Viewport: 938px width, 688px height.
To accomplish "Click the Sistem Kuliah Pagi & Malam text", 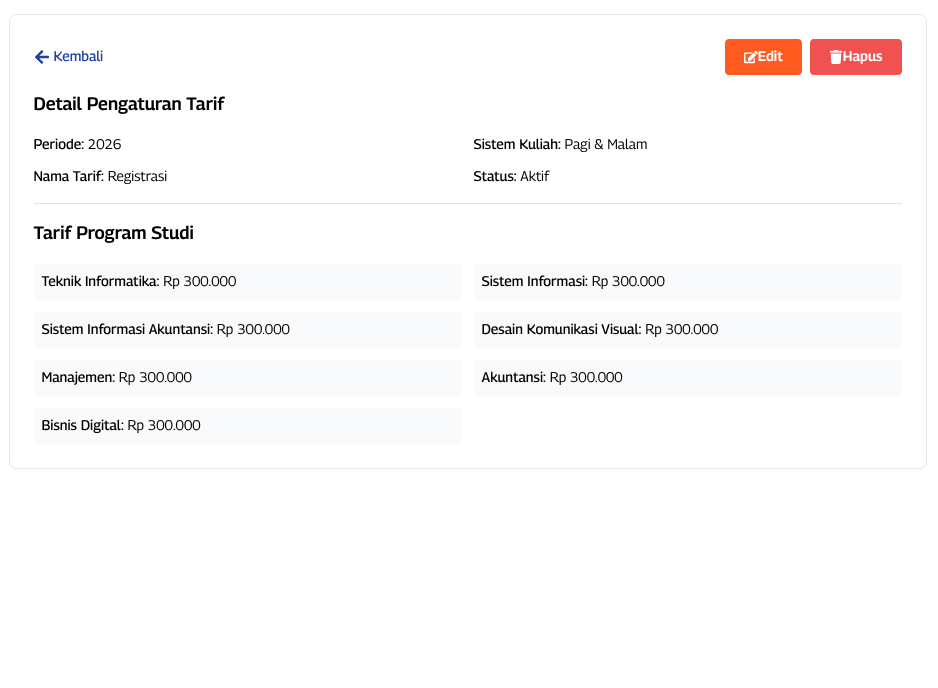I will (560, 144).
